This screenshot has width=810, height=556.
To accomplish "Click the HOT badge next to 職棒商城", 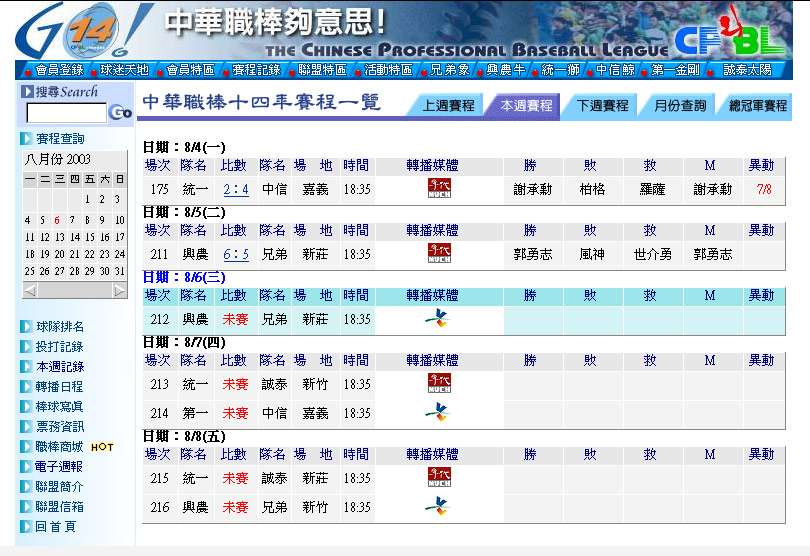I will pyautogui.click(x=102, y=447).
